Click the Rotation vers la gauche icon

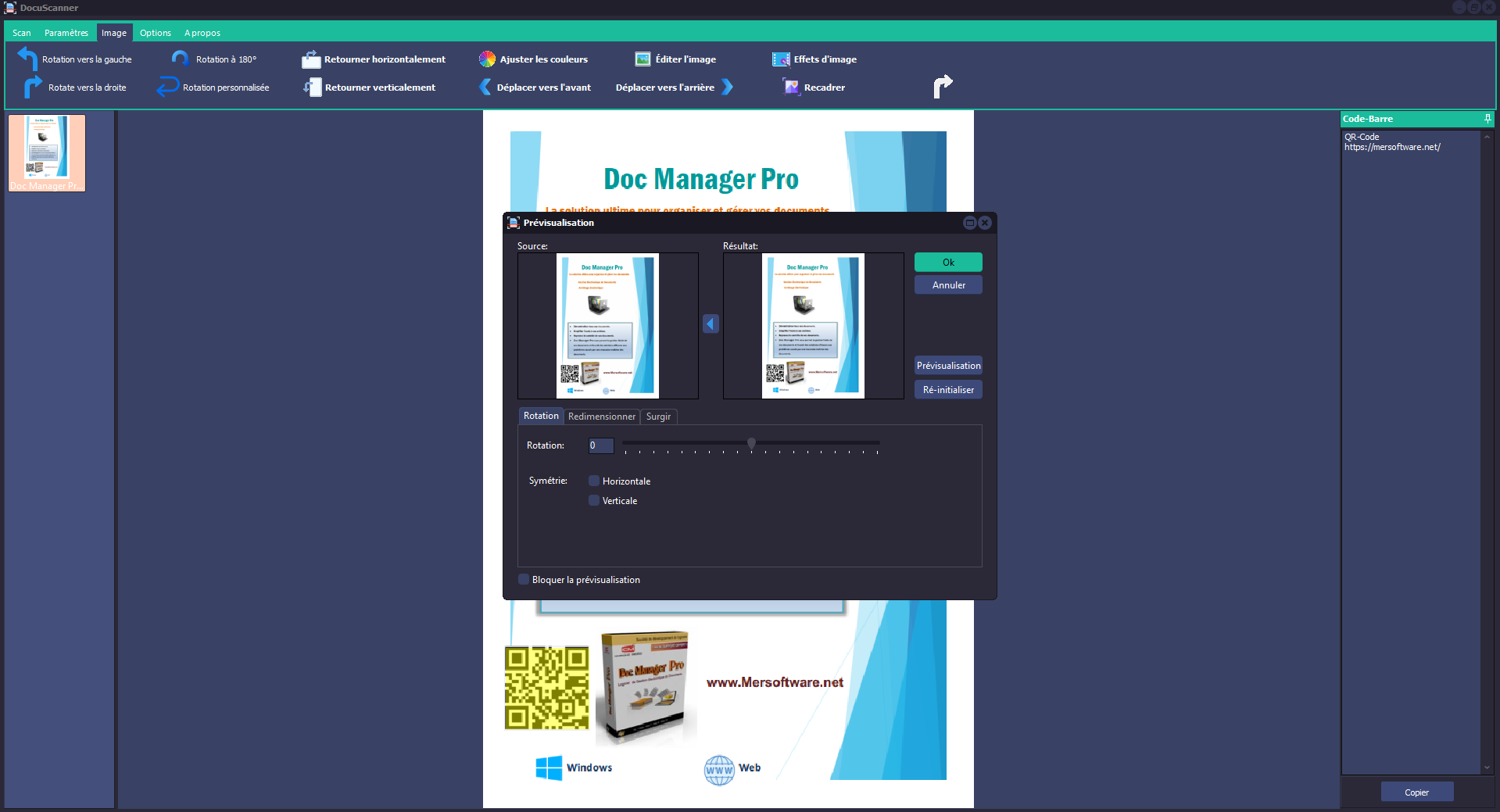[x=27, y=59]
